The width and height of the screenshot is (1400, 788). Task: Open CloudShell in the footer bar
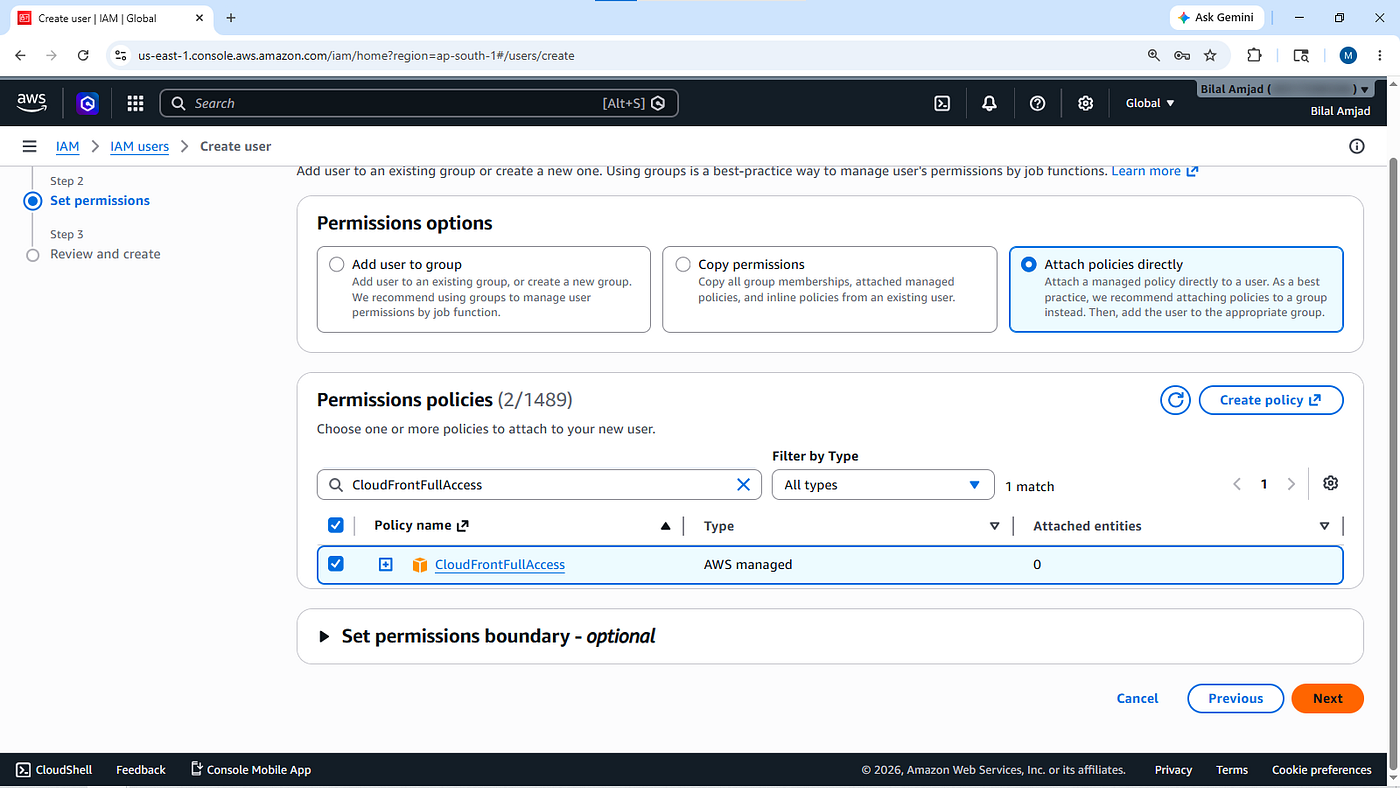coord(55,770)
